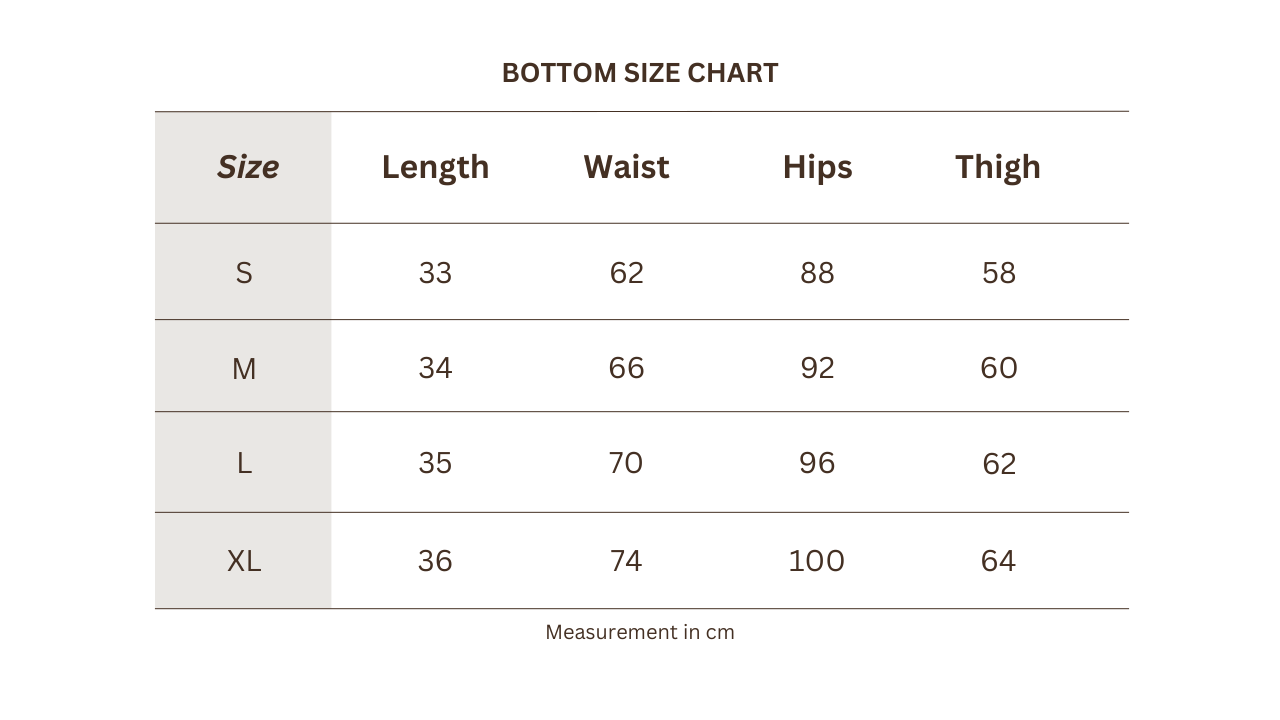Select the M size row label

(244, 369)
